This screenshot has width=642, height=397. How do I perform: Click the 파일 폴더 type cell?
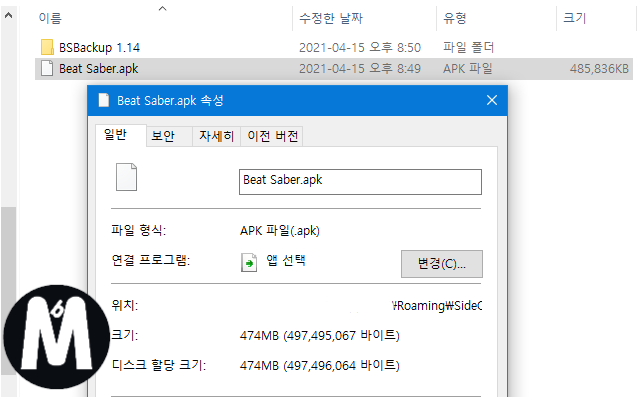coord(468,47)
